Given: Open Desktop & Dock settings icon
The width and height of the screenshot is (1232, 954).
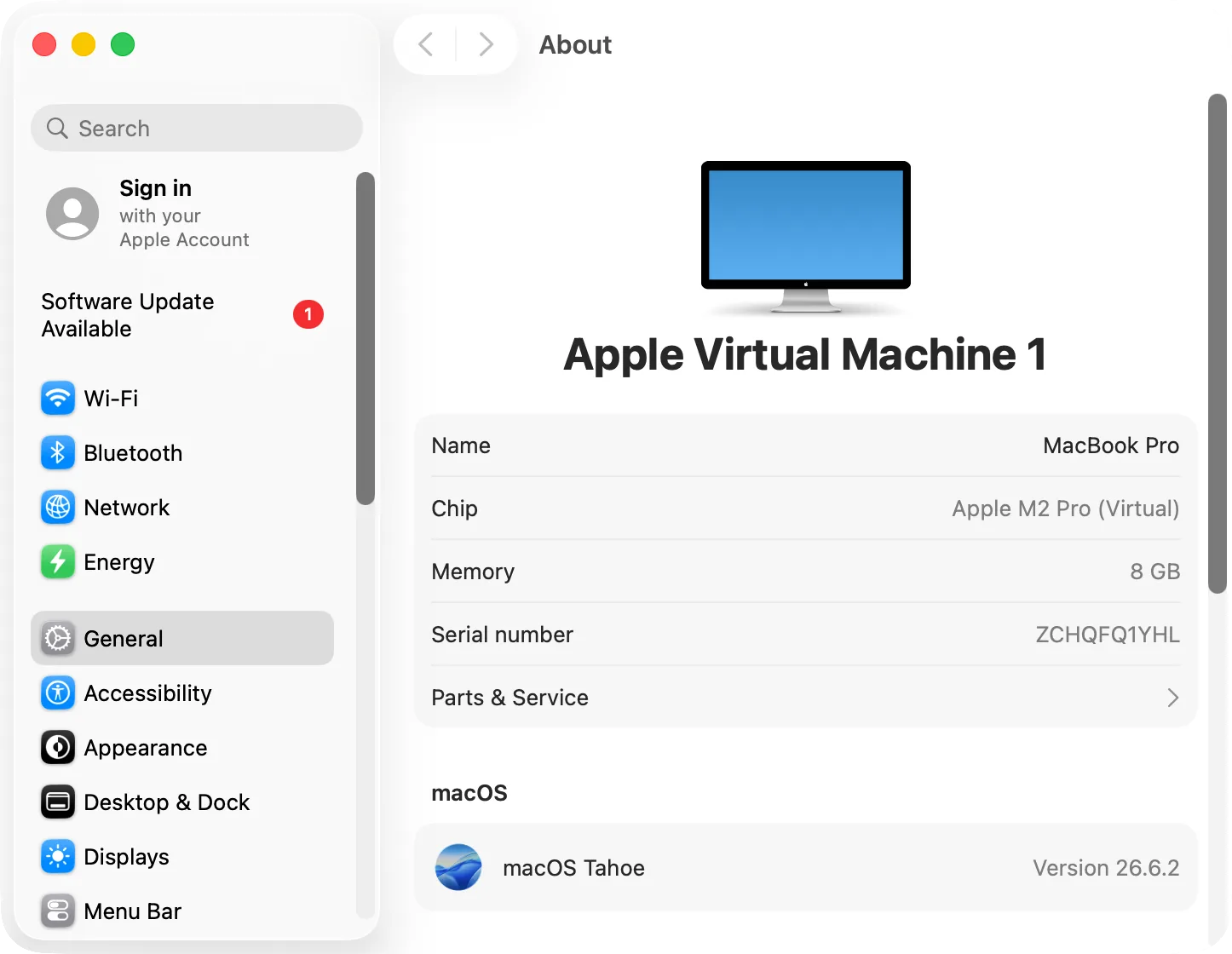Looking at the screenshot, I should coord(58,802).
